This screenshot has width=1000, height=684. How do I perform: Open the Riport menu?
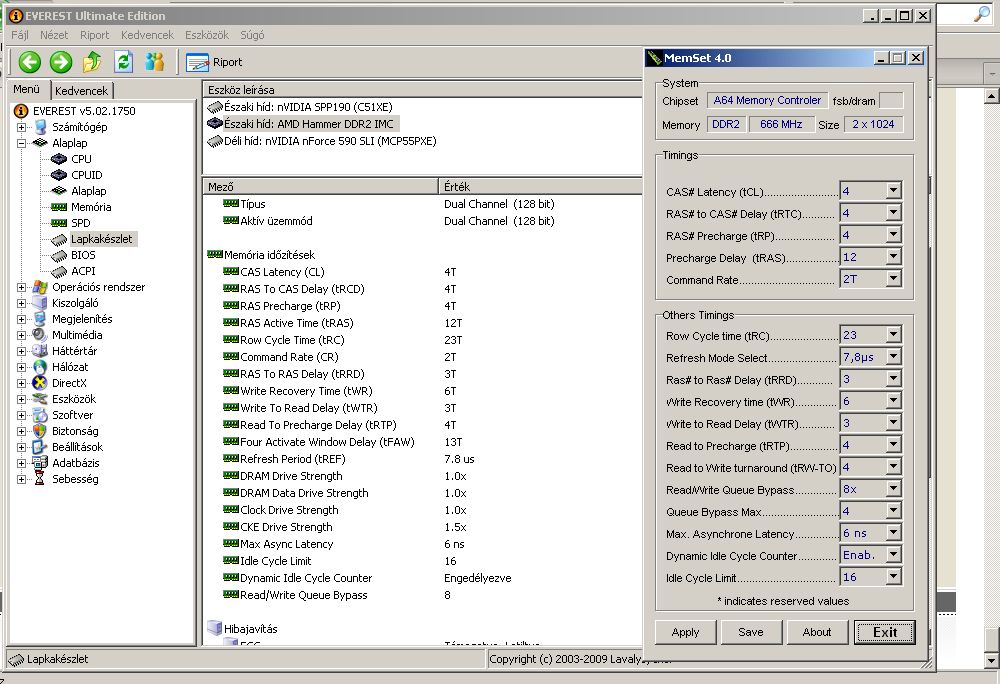[94, 35]
